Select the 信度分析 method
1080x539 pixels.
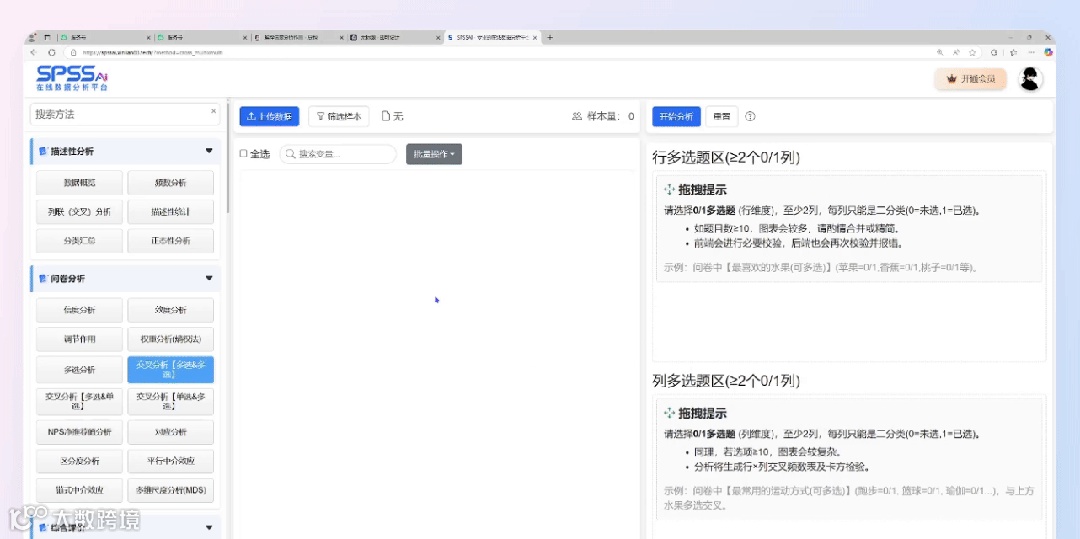tap(79, 310)
